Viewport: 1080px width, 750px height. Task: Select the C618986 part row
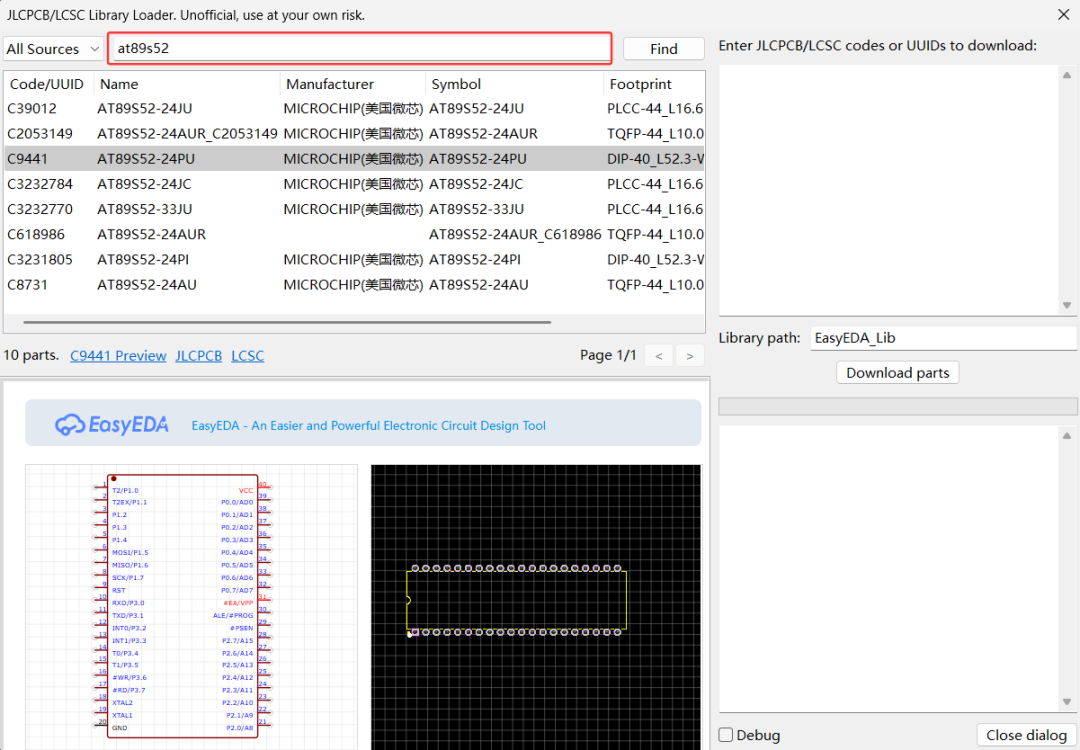point(355,234)
